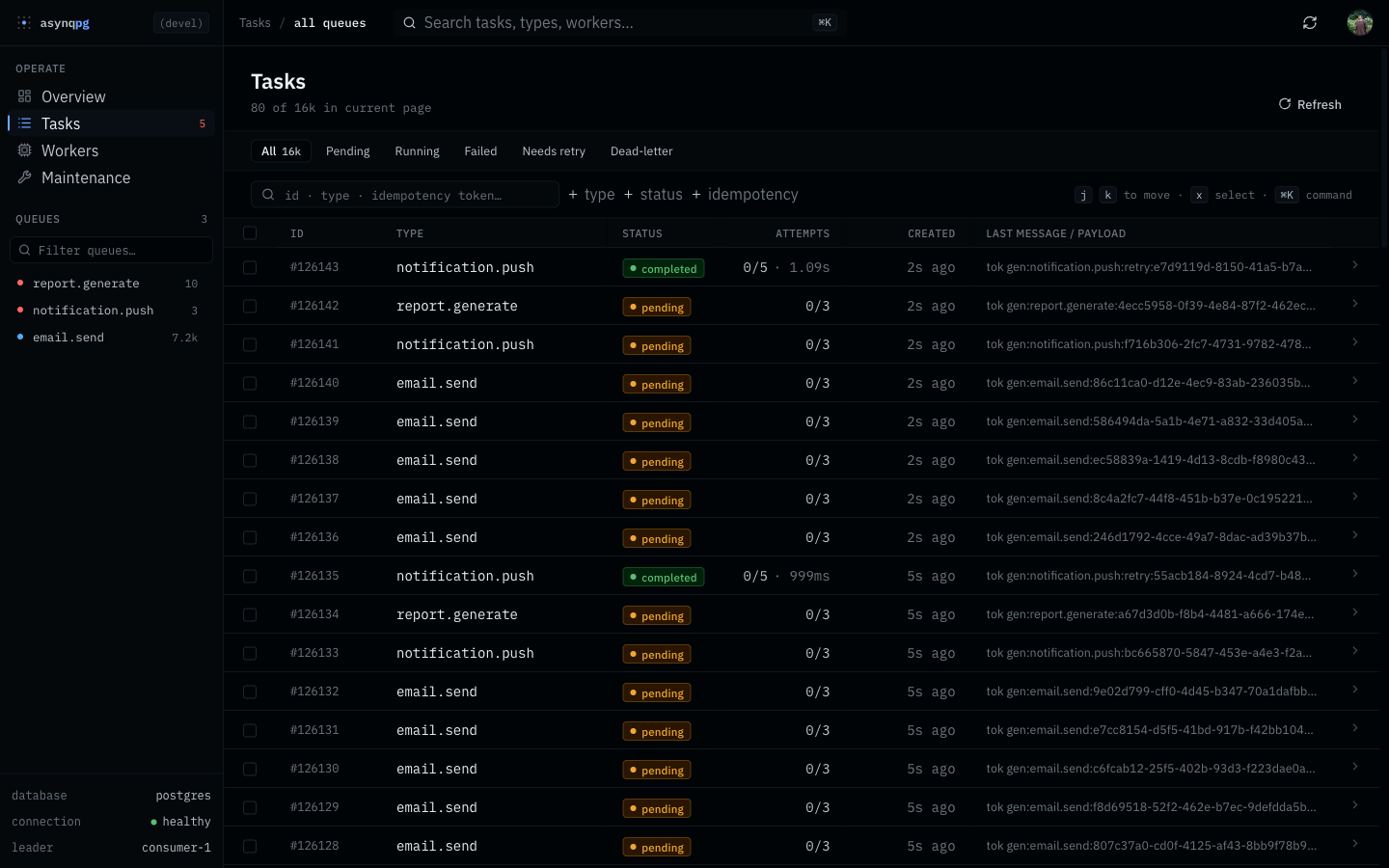Click the x select key hint badge
Viewport: 1389px width, 868px height.
[x=1199, y=195]
